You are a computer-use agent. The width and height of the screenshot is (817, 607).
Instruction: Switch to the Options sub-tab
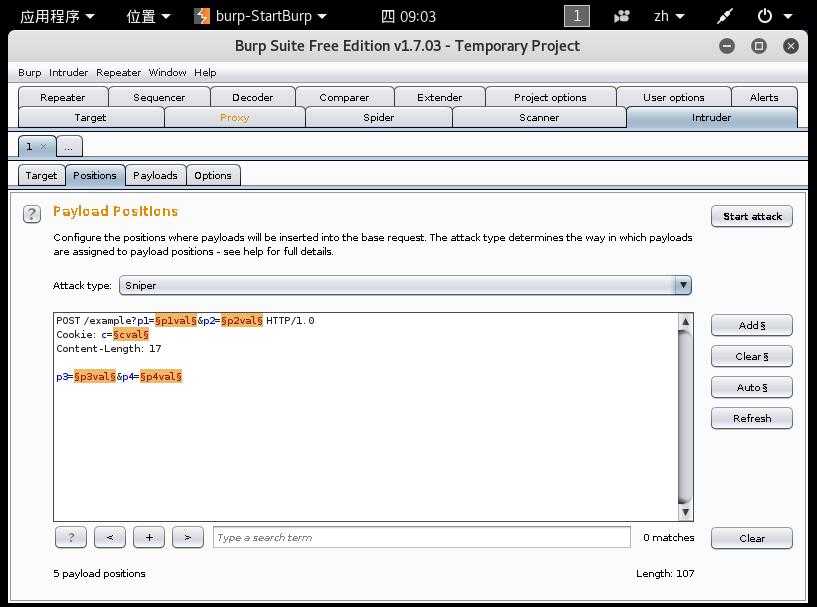pos(213,176)
